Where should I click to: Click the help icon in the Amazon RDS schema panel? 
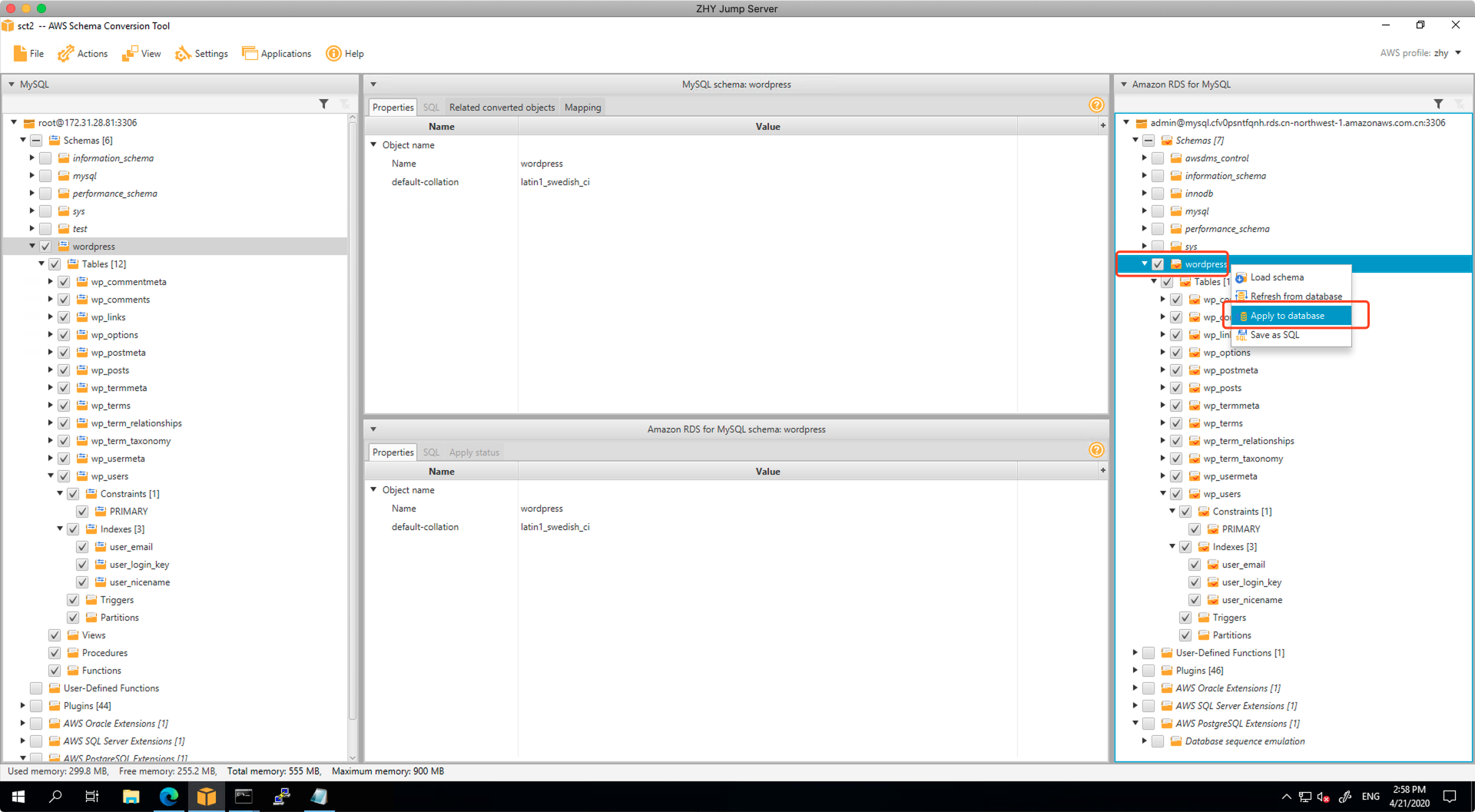(1096, 450)
